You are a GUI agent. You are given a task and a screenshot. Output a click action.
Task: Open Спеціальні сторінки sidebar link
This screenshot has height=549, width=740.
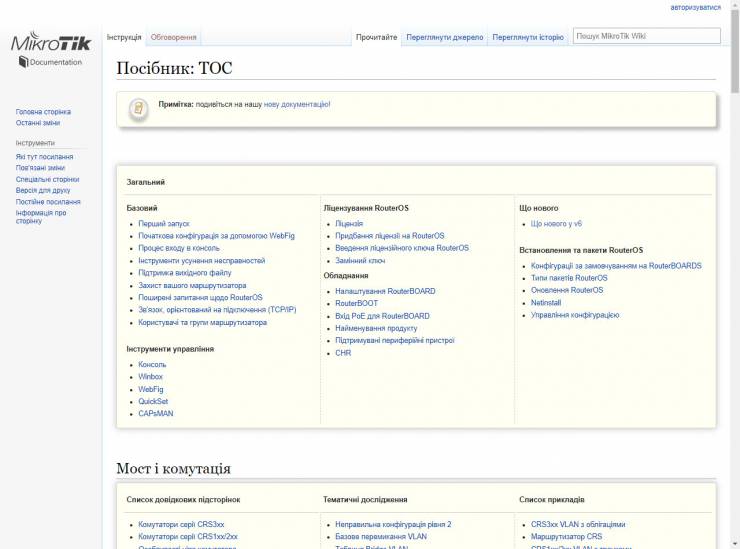click(47, 179)
